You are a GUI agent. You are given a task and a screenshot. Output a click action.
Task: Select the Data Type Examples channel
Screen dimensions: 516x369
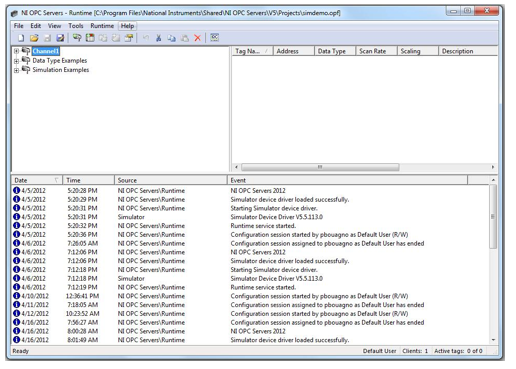coord(60,60)
